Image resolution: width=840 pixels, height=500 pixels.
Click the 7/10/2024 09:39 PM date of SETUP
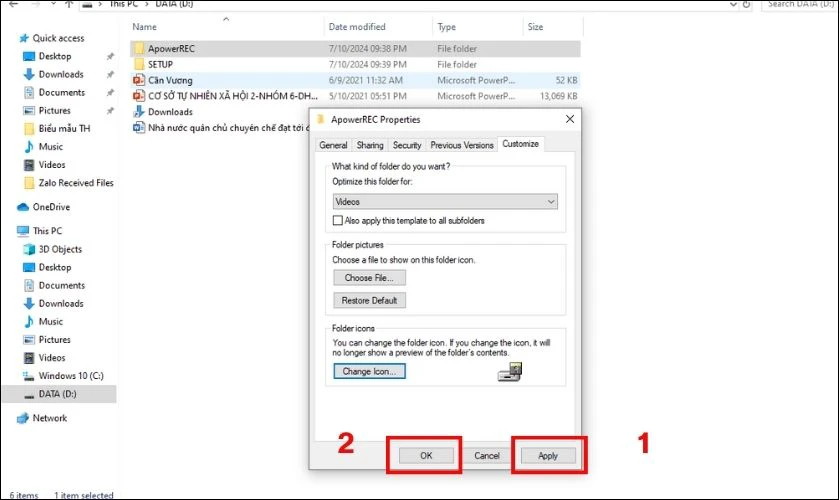(368, 64)
